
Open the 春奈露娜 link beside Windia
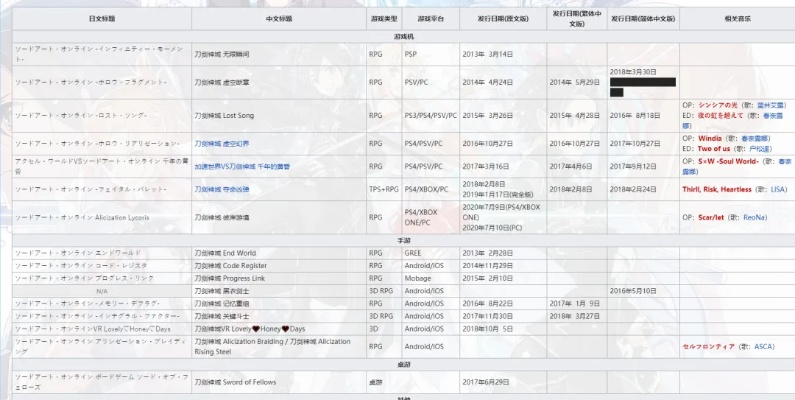point(755,138)
